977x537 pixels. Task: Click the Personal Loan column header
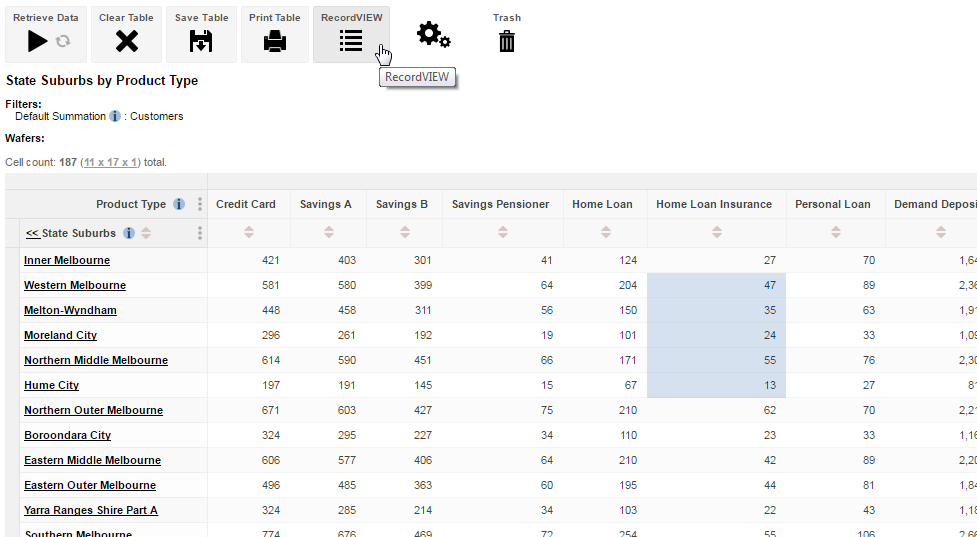(x=832, y=204)
